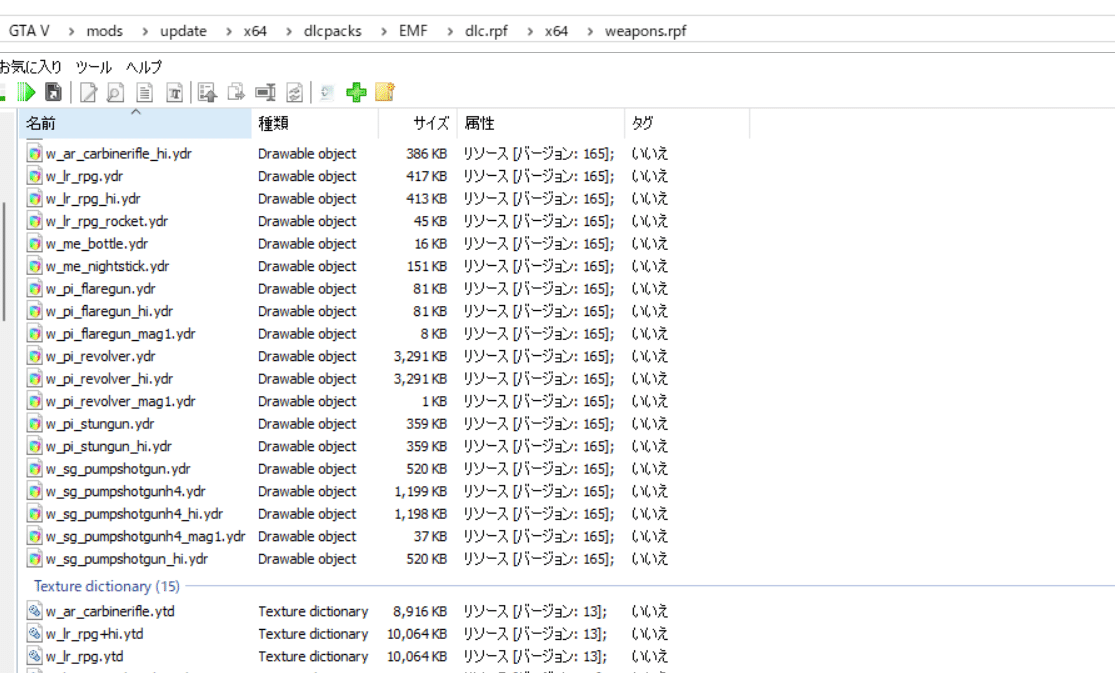Select the file w_sg_pumpshotgun_hi.ydr
Viewport: 1115px width, 673px height.
click(x=127, y=559)
